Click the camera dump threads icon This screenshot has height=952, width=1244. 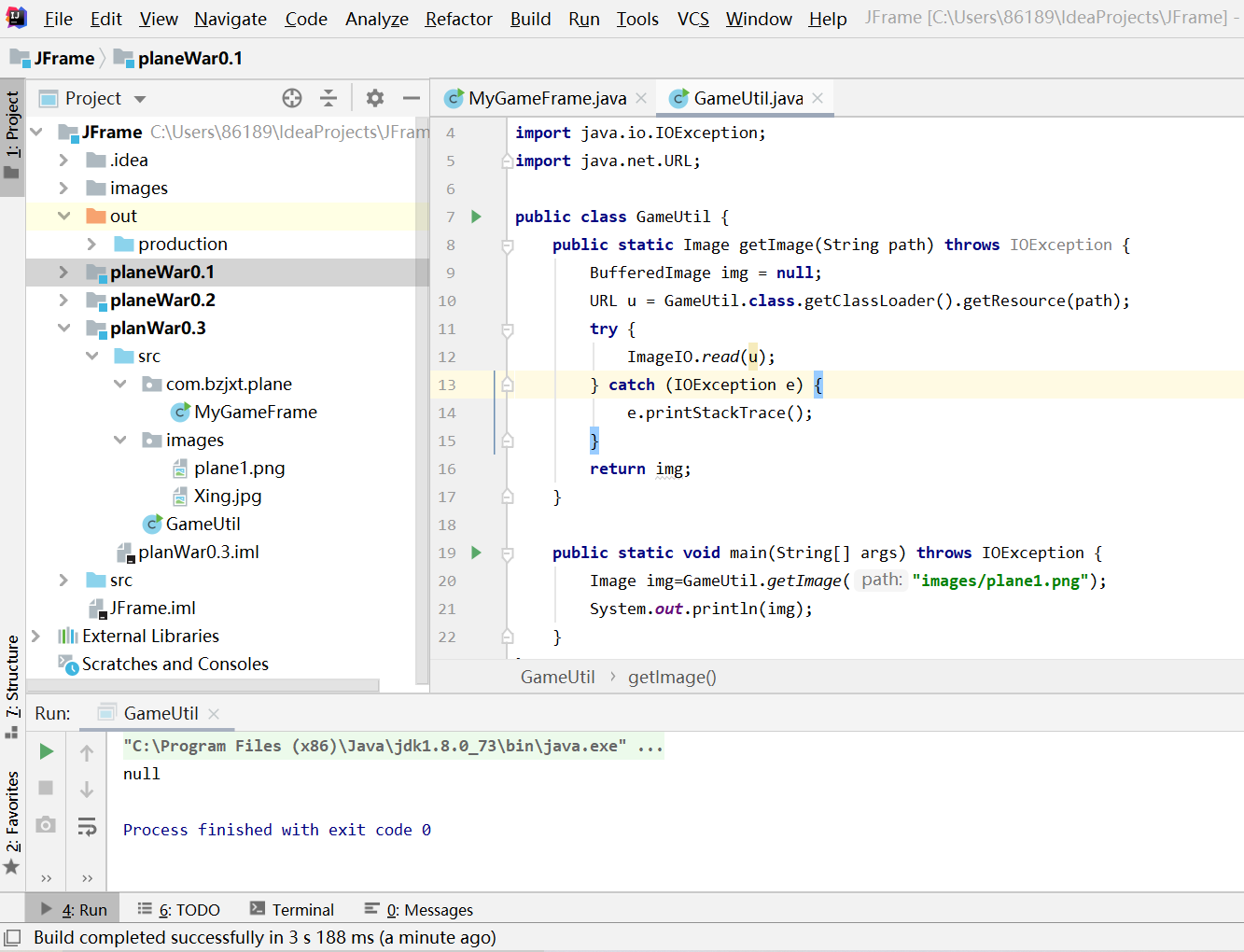pyautogui.click(x=46, y=825)
